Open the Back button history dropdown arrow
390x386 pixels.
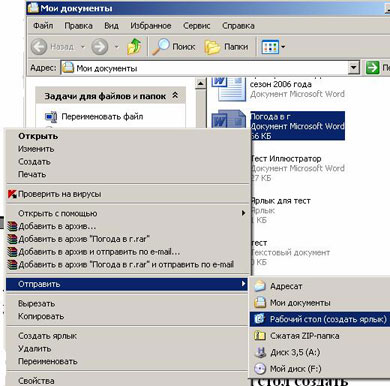point(83,47)
